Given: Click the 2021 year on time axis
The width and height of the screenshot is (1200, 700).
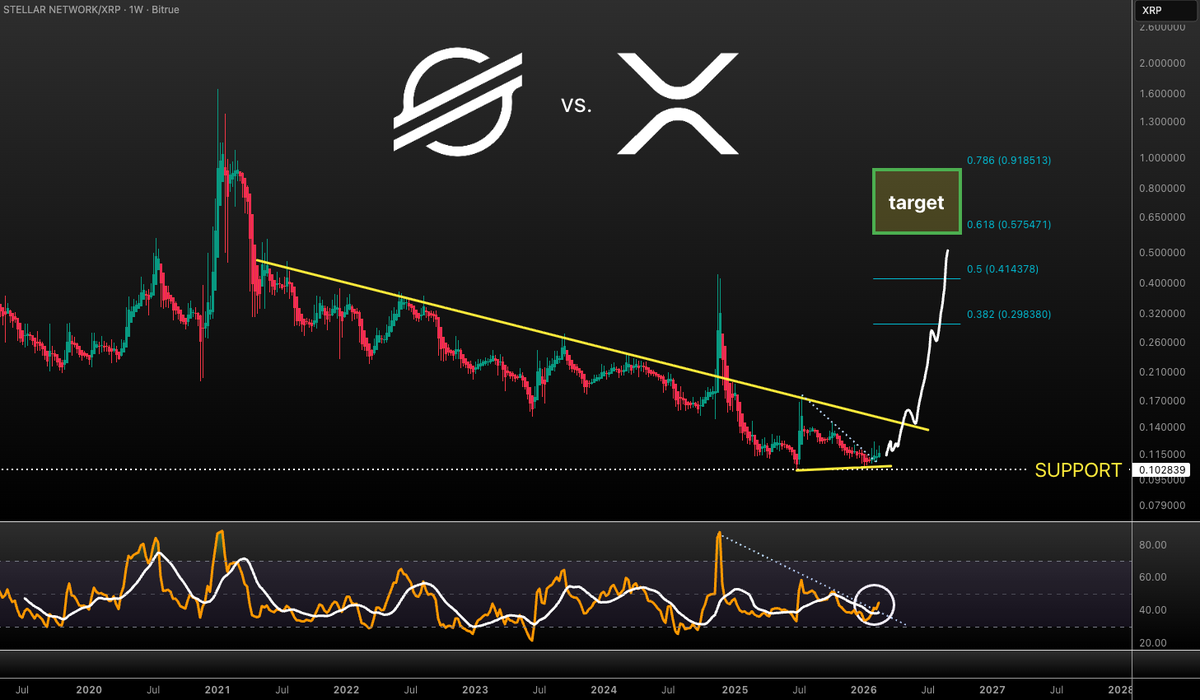Looking at the screenshot, I should 218,690.
